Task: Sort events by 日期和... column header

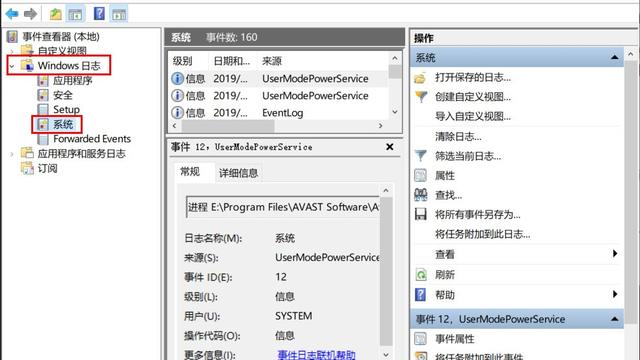Action: (x=233, y=61)
